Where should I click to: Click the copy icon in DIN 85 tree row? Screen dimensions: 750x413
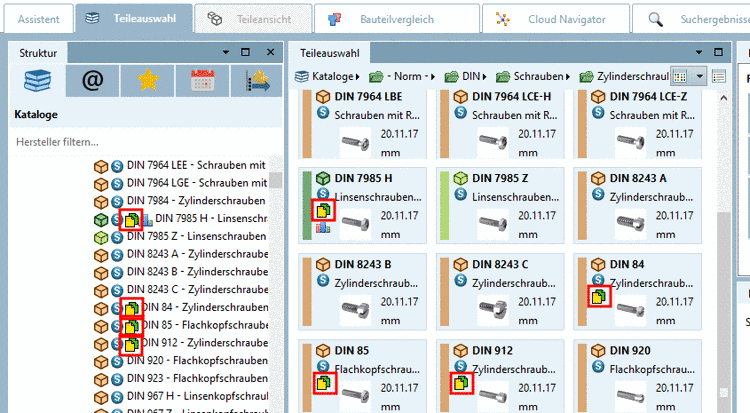[x=132, y=327]
